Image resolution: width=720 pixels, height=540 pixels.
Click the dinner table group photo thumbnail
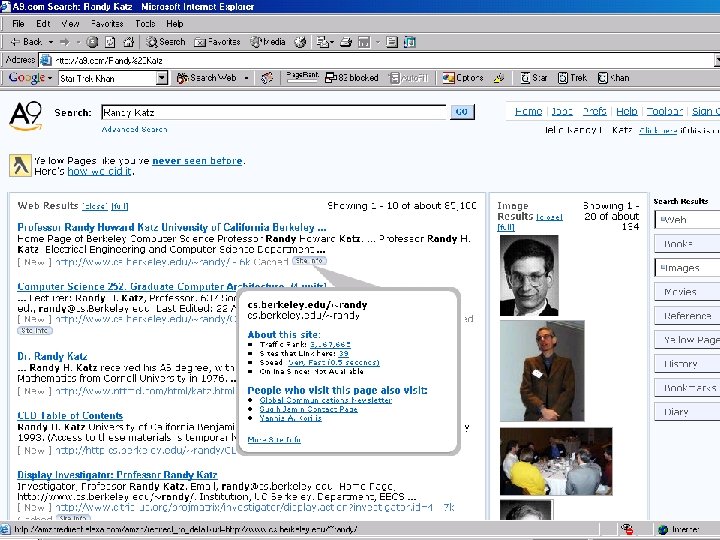click(x=556, y=461)
